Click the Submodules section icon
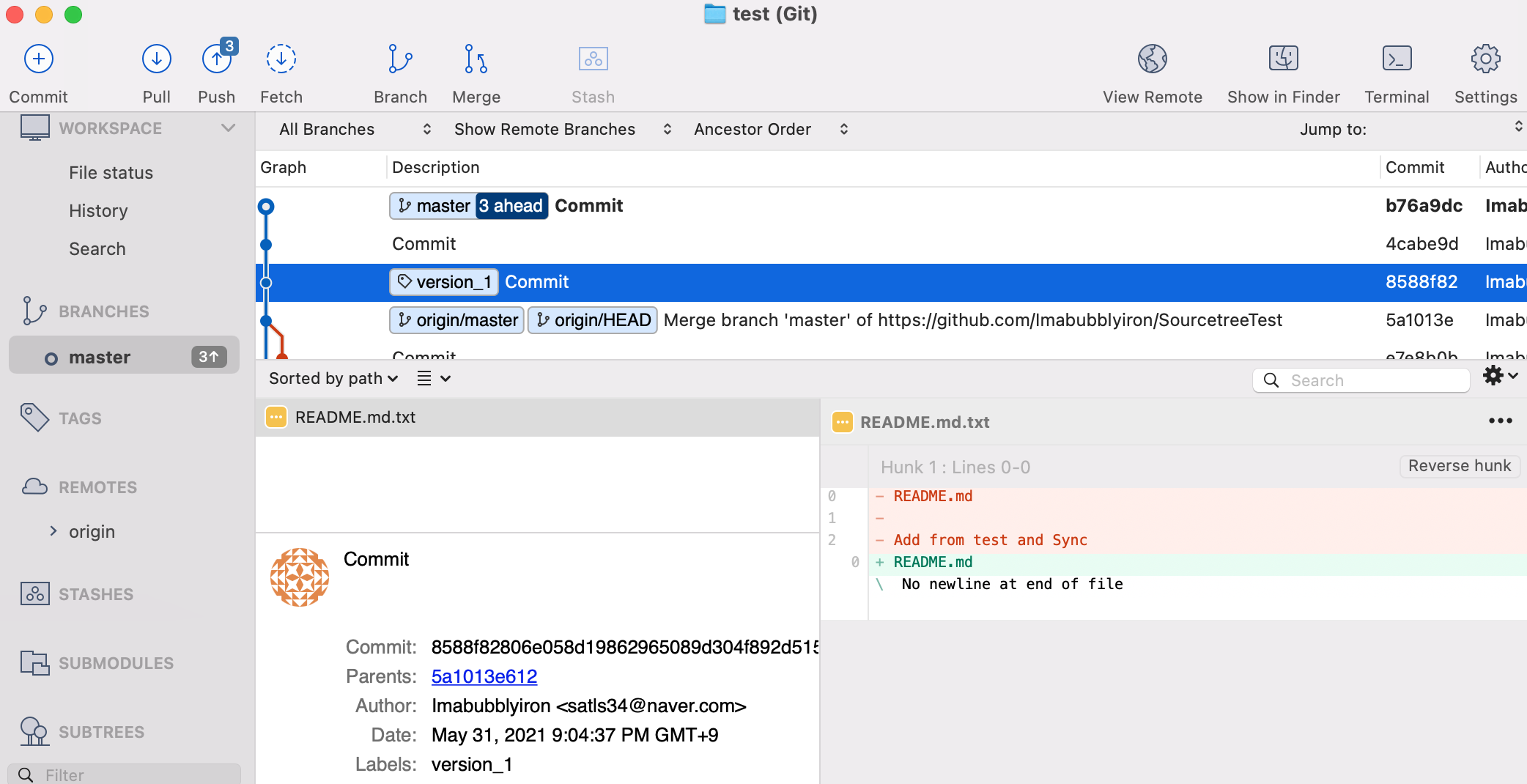The width and height of the screenshot is (1527, 784). coord(34,662)
